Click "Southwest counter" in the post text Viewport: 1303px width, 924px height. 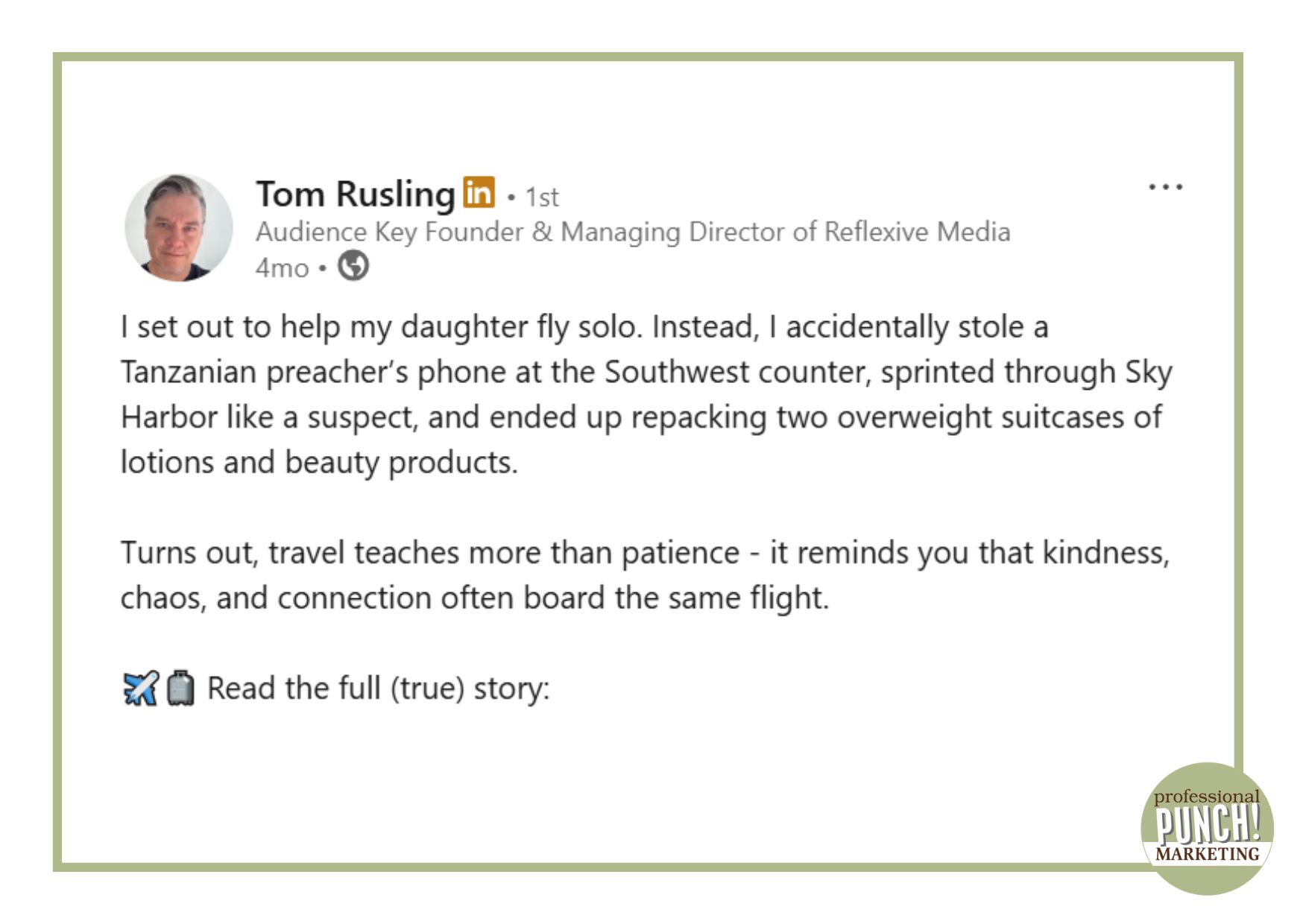click(736, 372)
